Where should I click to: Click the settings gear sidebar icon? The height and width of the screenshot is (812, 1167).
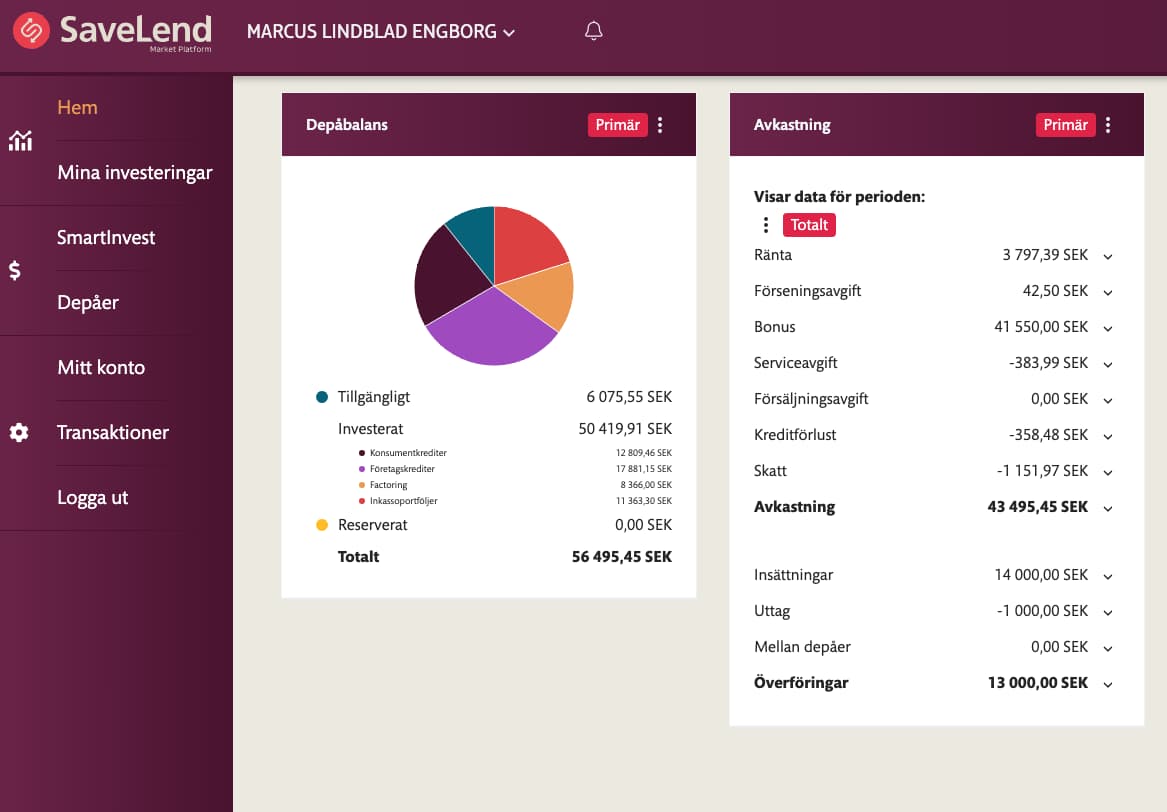[19, 432]
